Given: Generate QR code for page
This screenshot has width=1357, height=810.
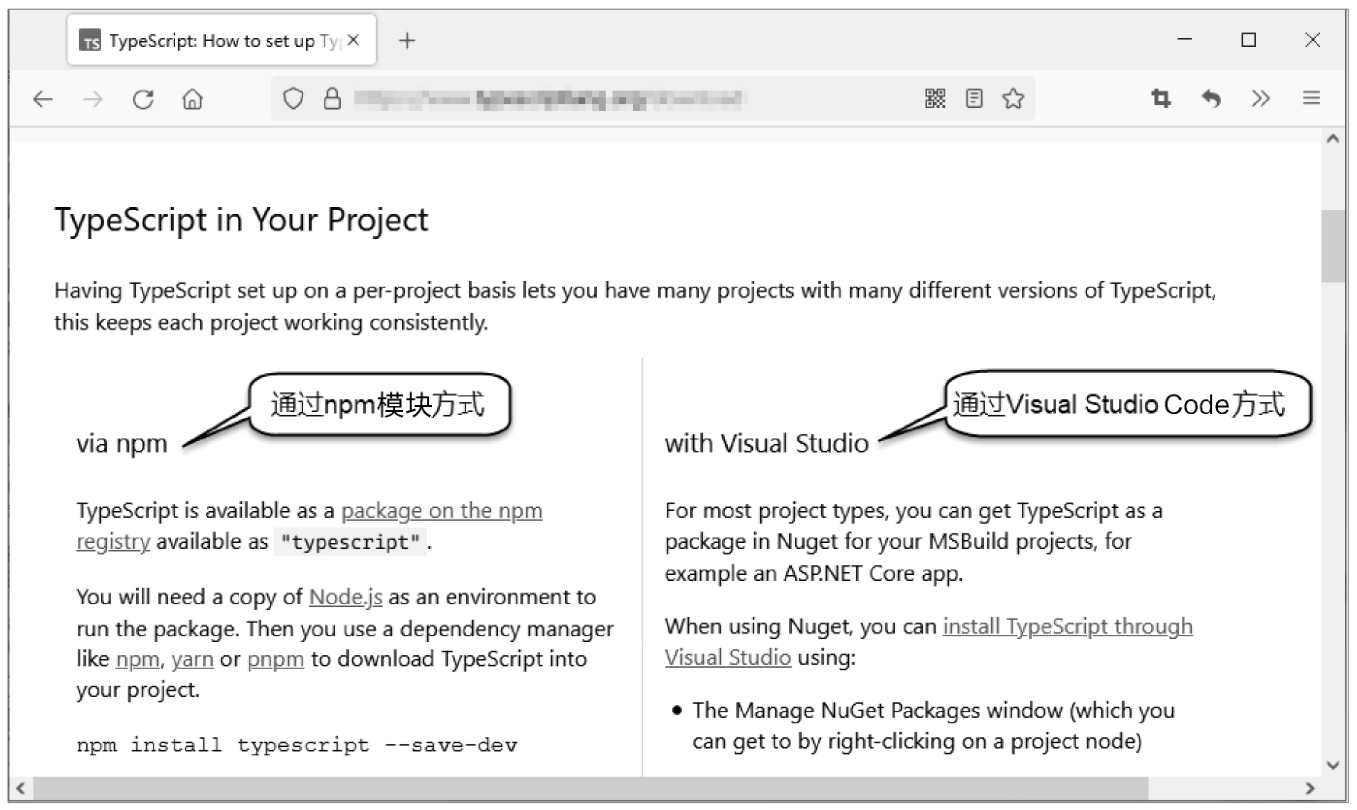Looking at the screenshot, I should click(x=935, y=98).
